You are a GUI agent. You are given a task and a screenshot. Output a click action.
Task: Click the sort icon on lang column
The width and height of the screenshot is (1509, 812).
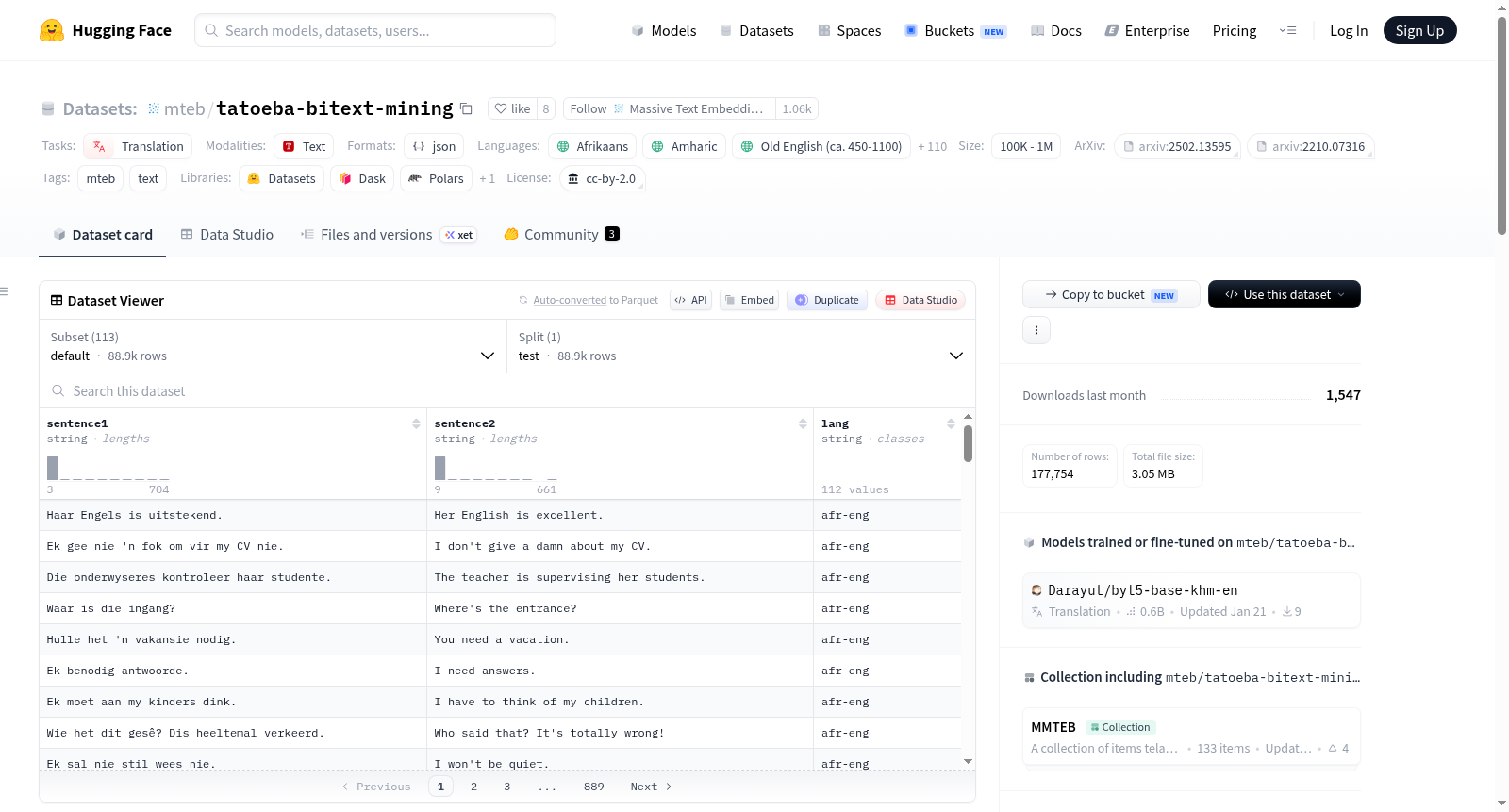coord(951,423)
